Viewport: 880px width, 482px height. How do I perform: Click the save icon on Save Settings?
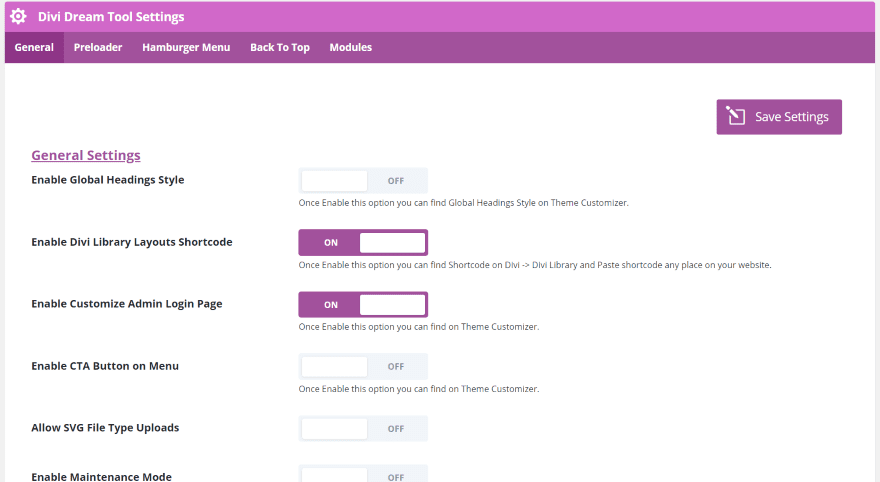735,116
